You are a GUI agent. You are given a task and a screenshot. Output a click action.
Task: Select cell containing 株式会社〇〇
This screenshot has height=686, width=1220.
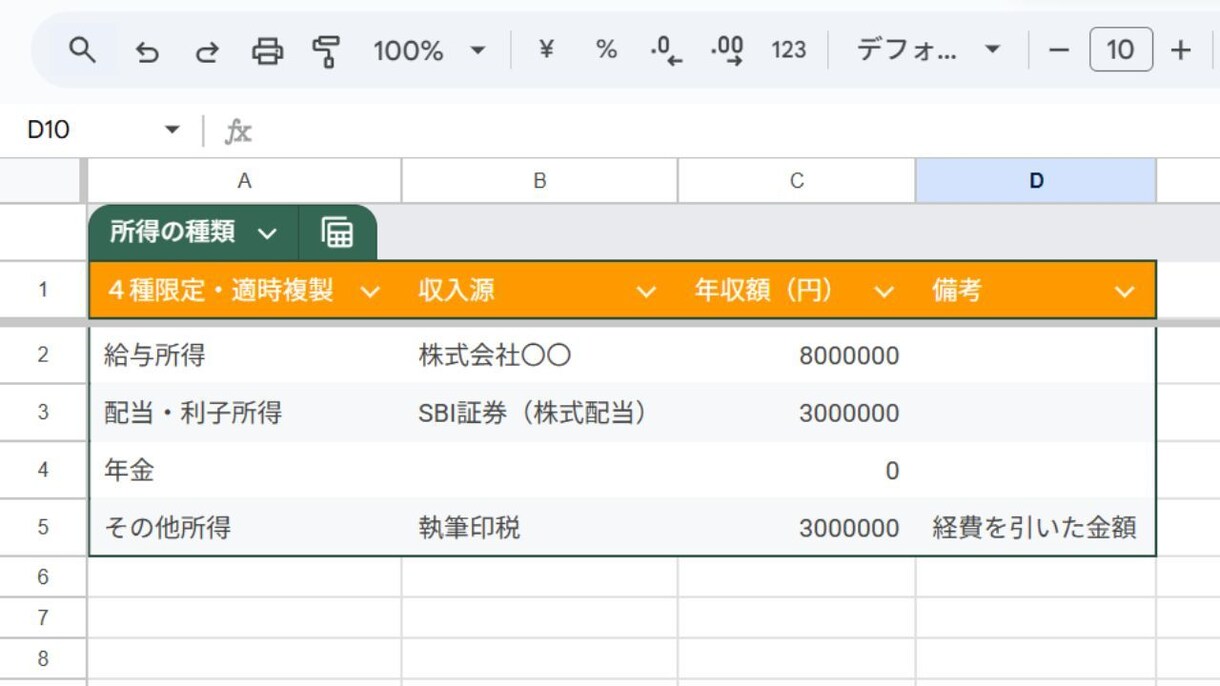[540, 355]
